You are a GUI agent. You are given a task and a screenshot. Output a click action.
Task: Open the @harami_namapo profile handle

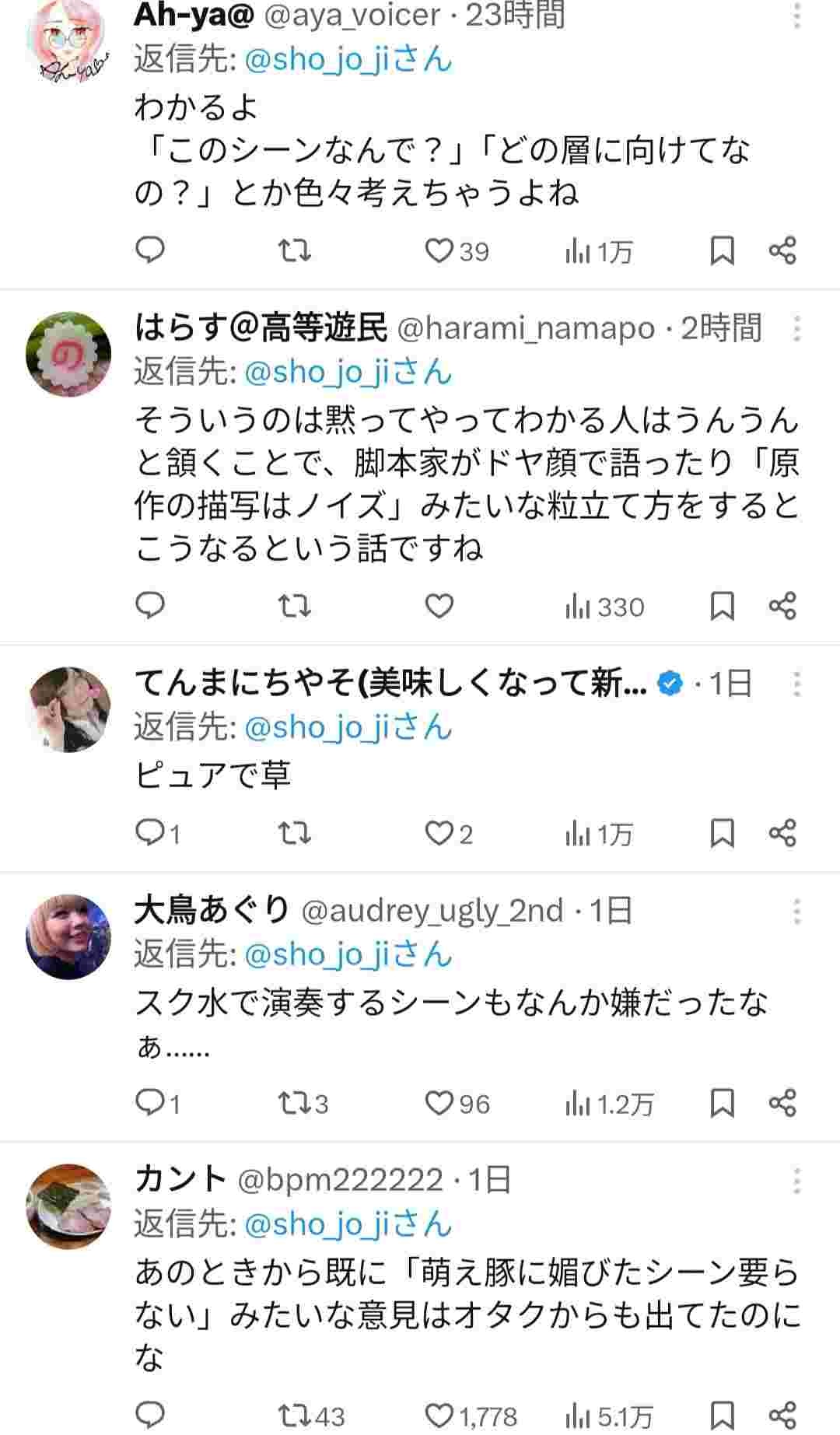526,329
